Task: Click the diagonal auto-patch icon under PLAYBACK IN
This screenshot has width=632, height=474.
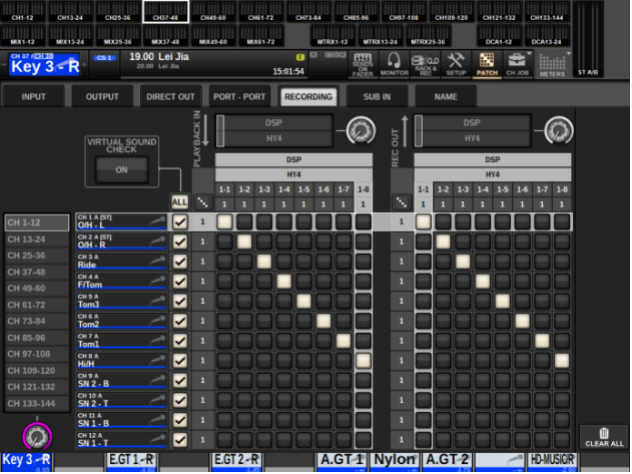Action: [x=203, y=203]
